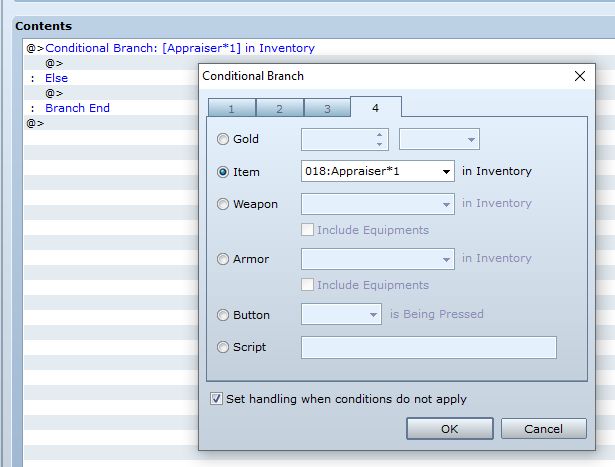615x467 pixels.
Task: Select the Button radio option
Action: 223,315
